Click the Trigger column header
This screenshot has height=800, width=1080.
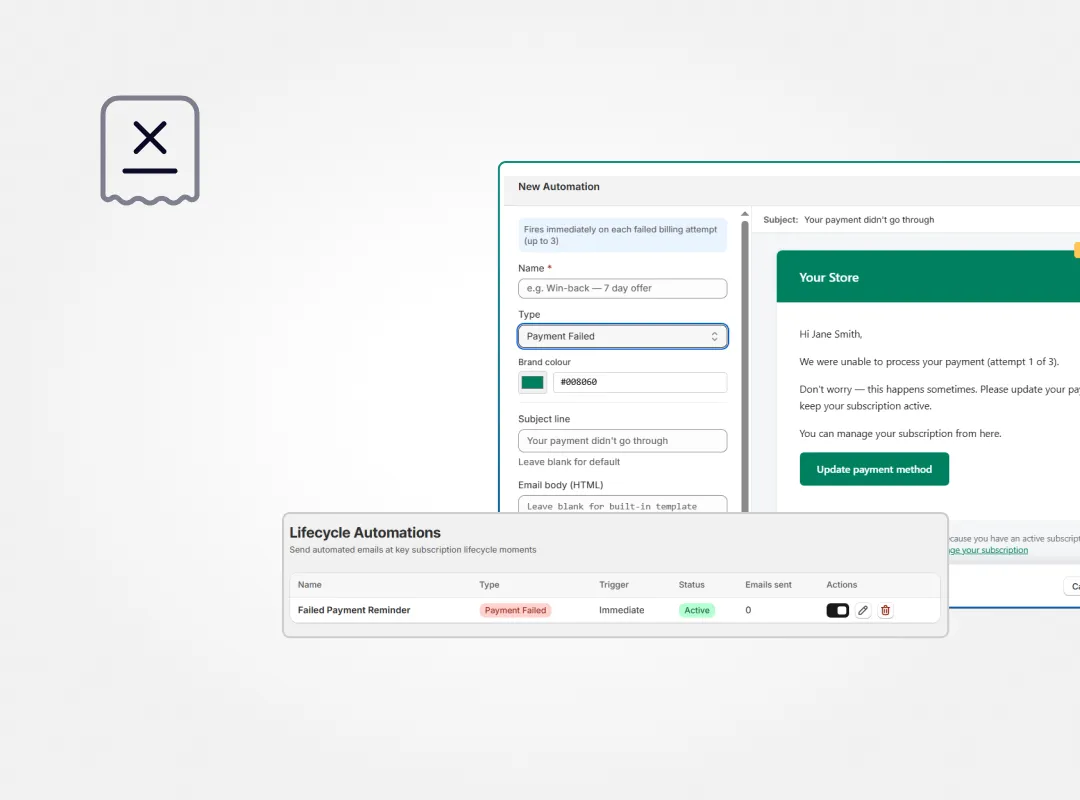pos(614,585)
